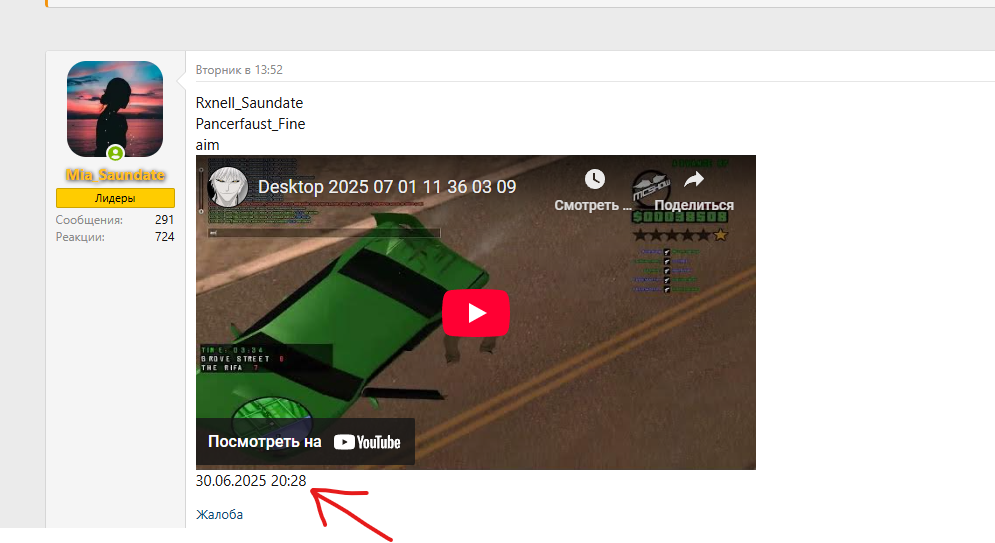This screenshot has height=543, width=995.
Task: Click the Watch later clock icon
Action: pos(594,180)
